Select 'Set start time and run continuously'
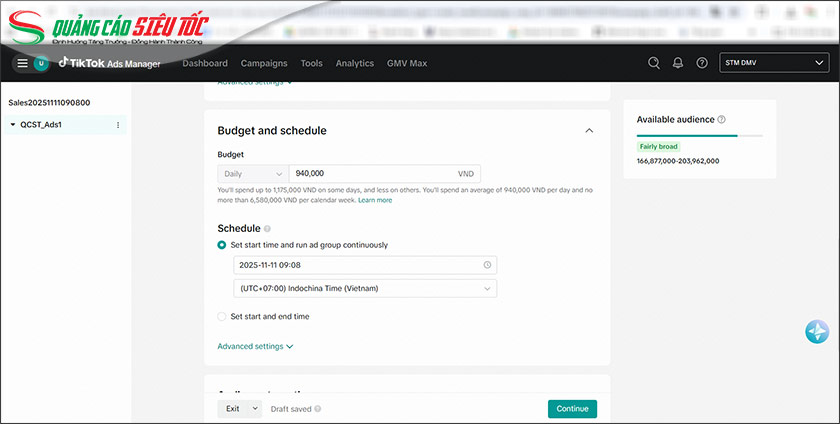 222,245
